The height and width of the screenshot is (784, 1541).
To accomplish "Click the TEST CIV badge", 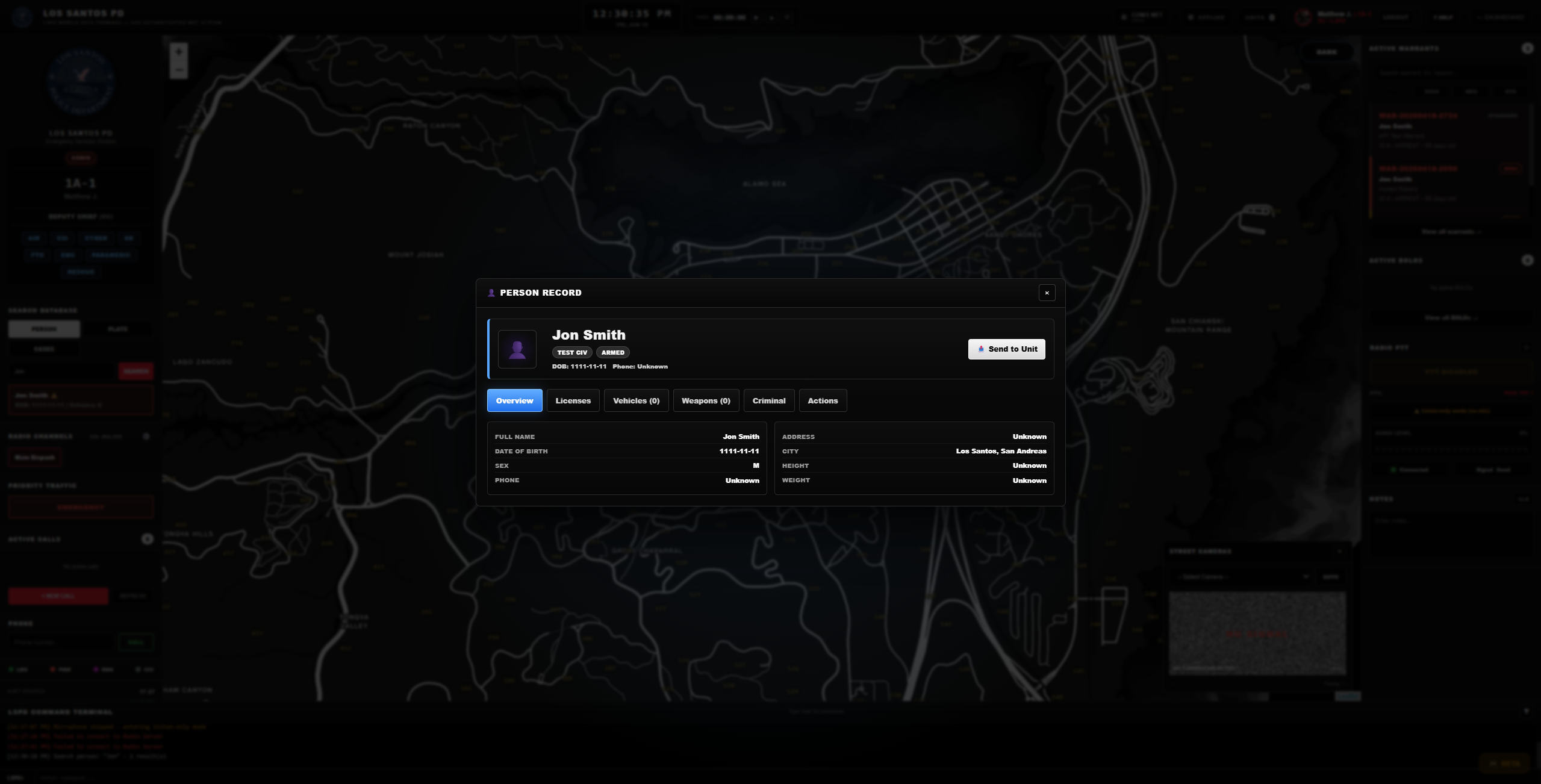I will pyautogui.click(x=571, y=353).
